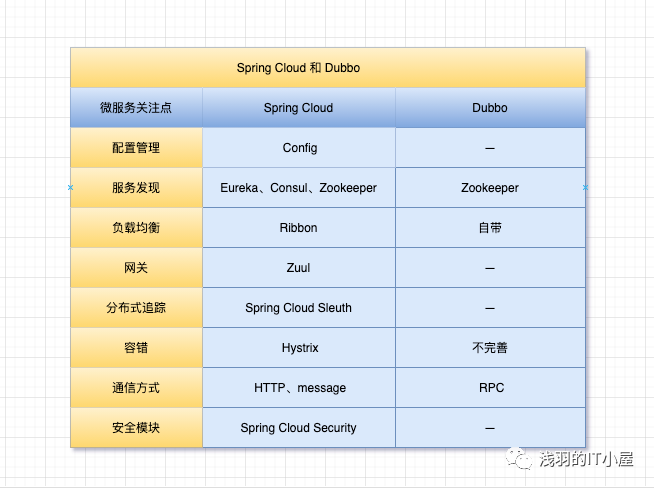The width and height of the screenshot is (654, 488).
Task: Select the 'HTTP、message' cell
Action: tap(299, 388)
